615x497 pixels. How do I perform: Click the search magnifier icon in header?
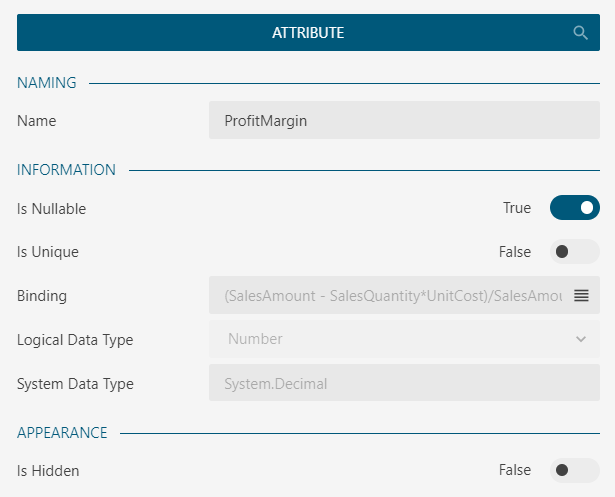click(x=580, y=33)
